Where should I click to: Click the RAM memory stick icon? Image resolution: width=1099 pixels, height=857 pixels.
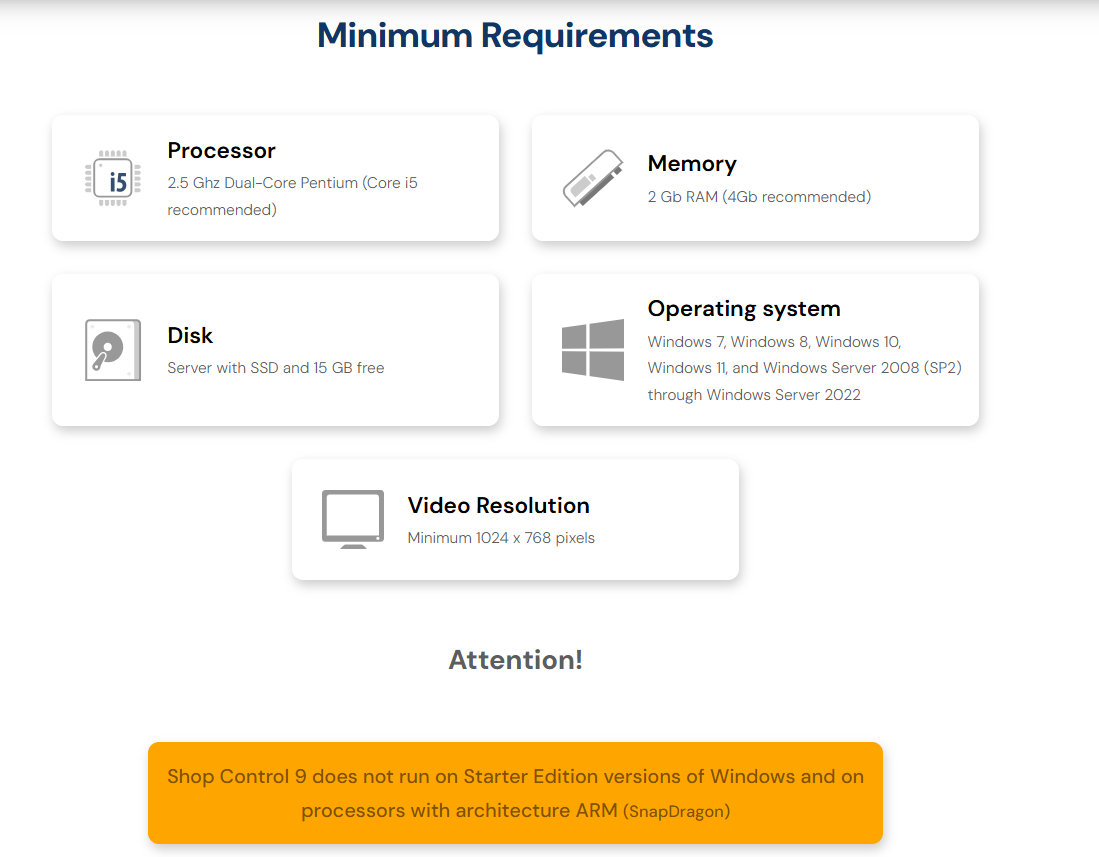(593, 178)
